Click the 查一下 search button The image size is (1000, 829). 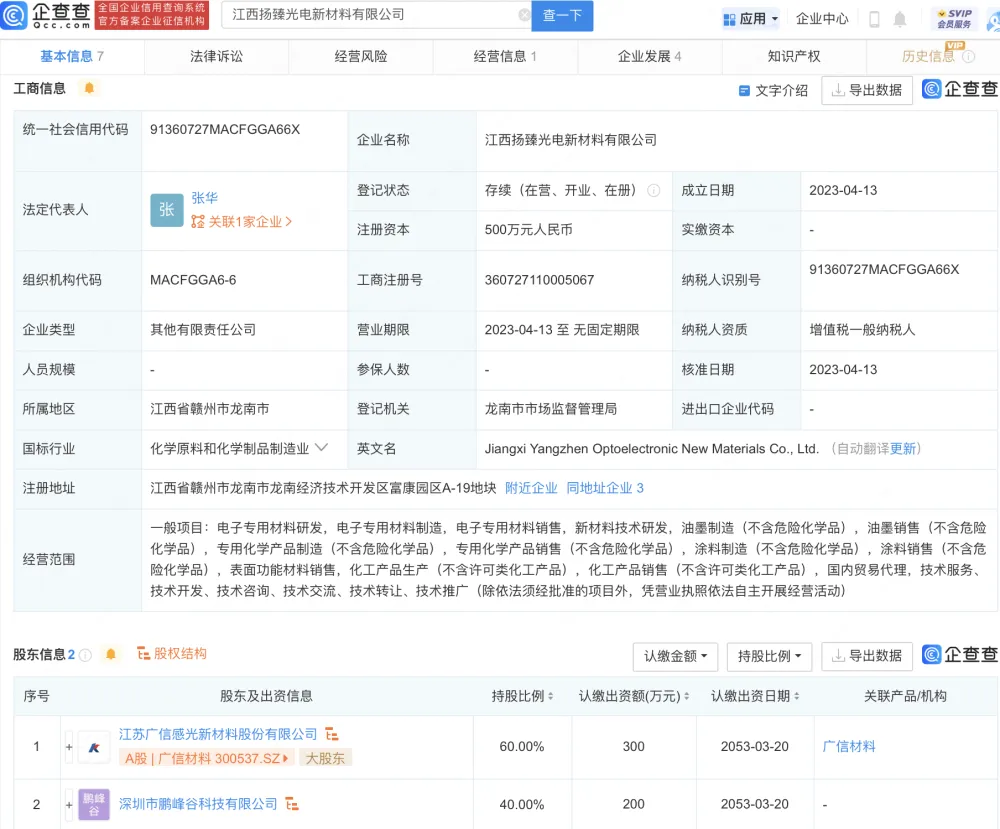tap(562, 17)
